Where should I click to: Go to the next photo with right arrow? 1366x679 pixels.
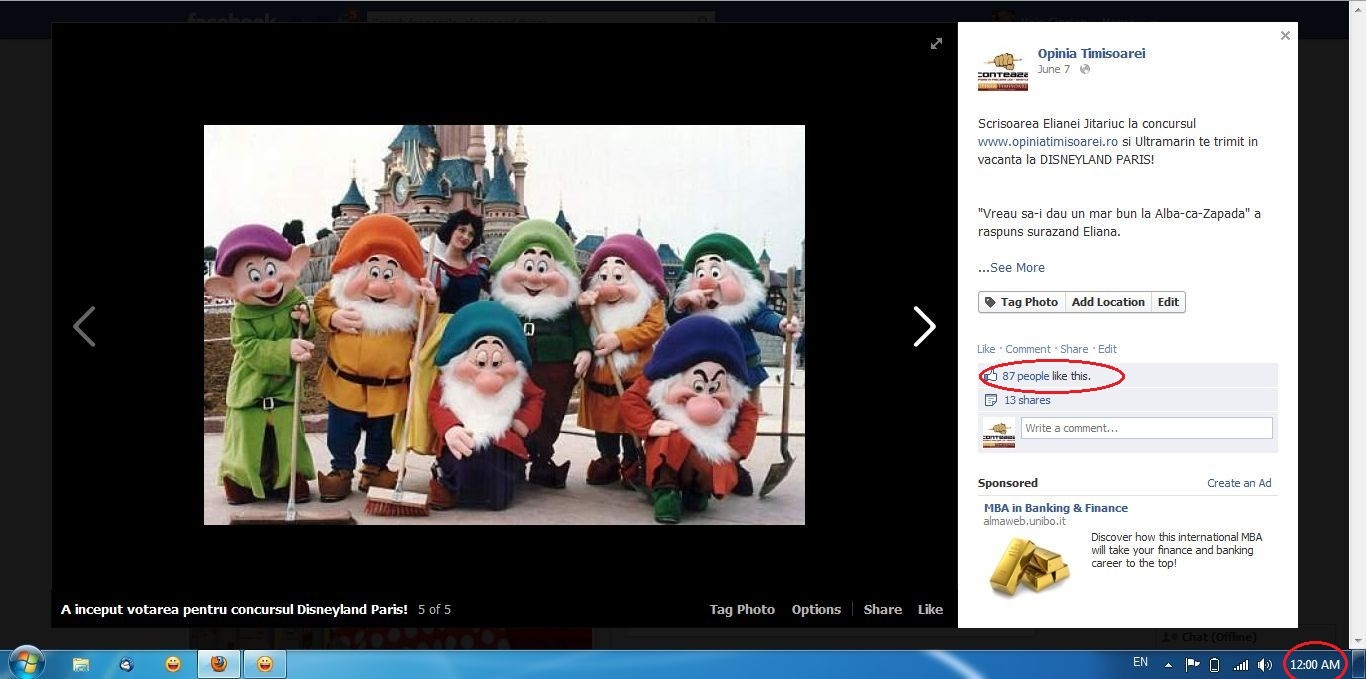coord(924,326)
